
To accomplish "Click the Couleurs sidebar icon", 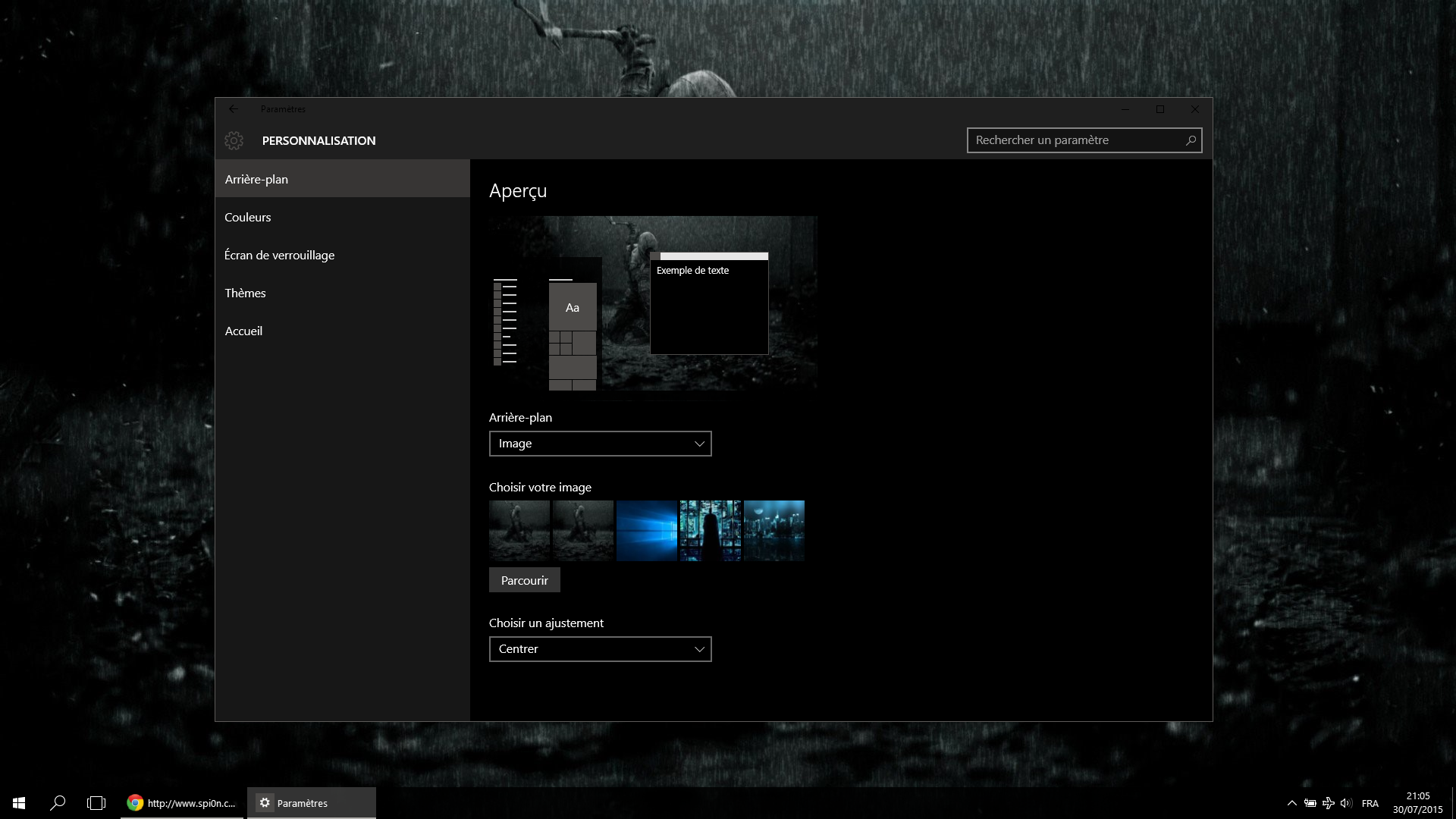I will (x=248, y=217).
